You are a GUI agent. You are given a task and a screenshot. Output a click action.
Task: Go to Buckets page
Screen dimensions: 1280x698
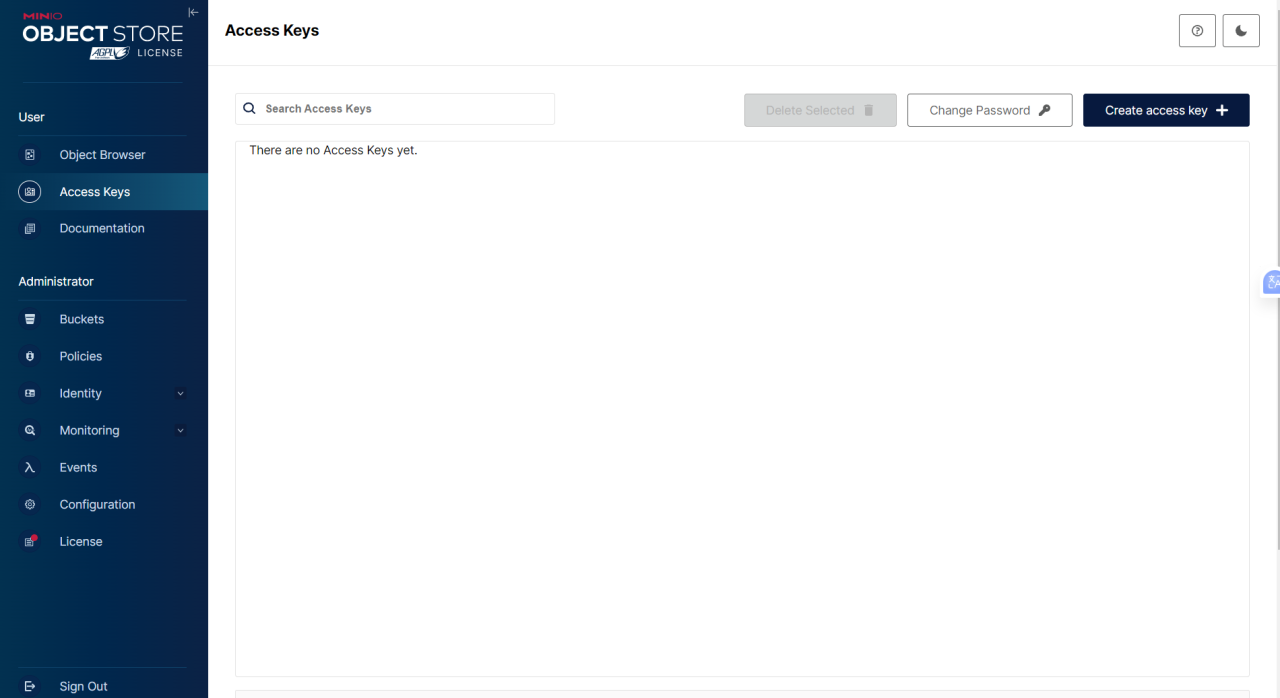103,319
